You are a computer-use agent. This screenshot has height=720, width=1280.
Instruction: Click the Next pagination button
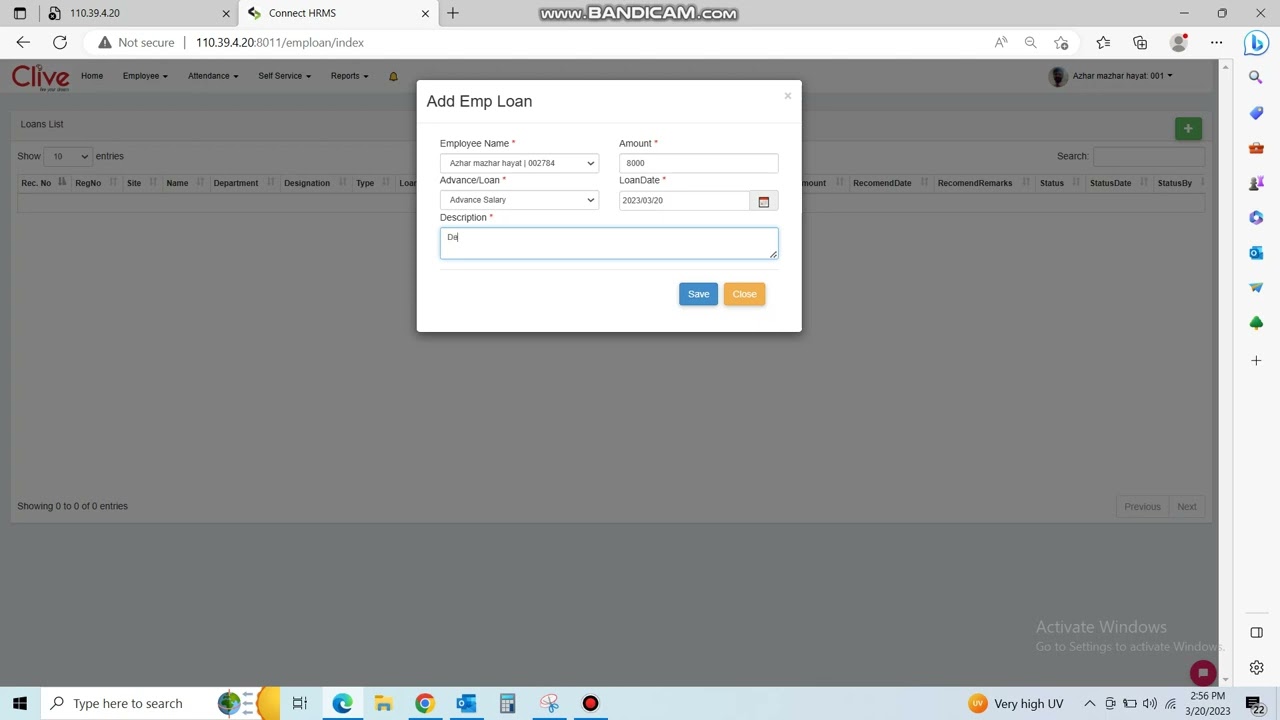pos(1186,506)
